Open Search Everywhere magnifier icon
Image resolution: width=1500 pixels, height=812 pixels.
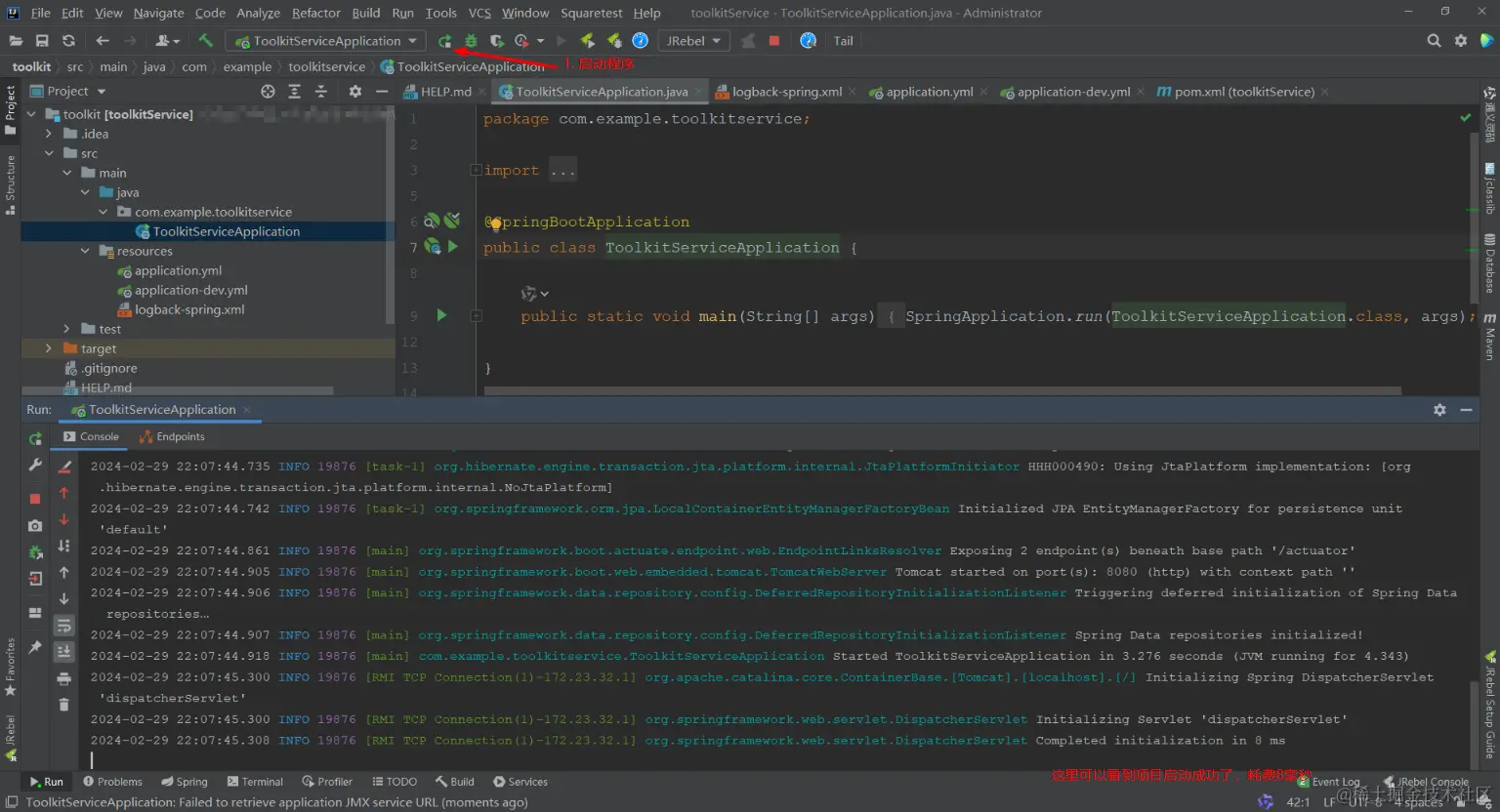click(1434, 41)
